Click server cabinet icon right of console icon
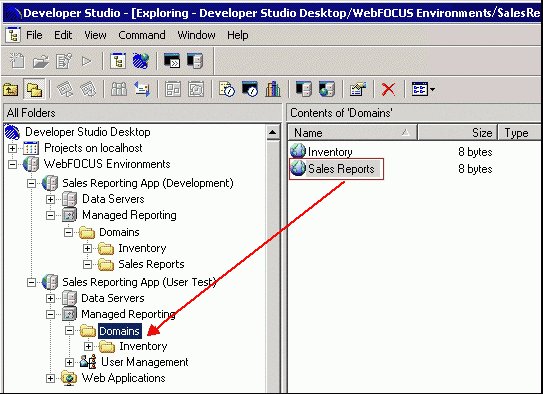The height and width of the screenshot is (394, 543). pyautogui.click(x=195, y=61)
